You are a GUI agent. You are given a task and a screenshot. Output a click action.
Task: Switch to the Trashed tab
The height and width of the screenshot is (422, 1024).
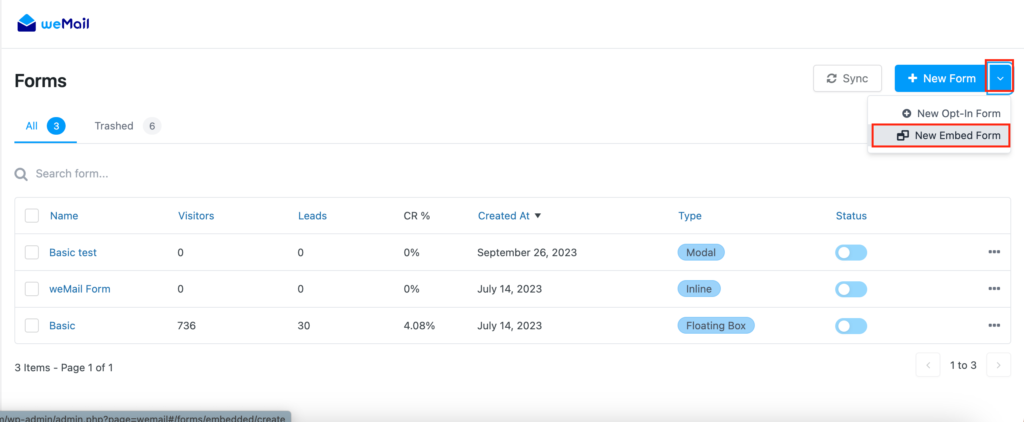127,126
